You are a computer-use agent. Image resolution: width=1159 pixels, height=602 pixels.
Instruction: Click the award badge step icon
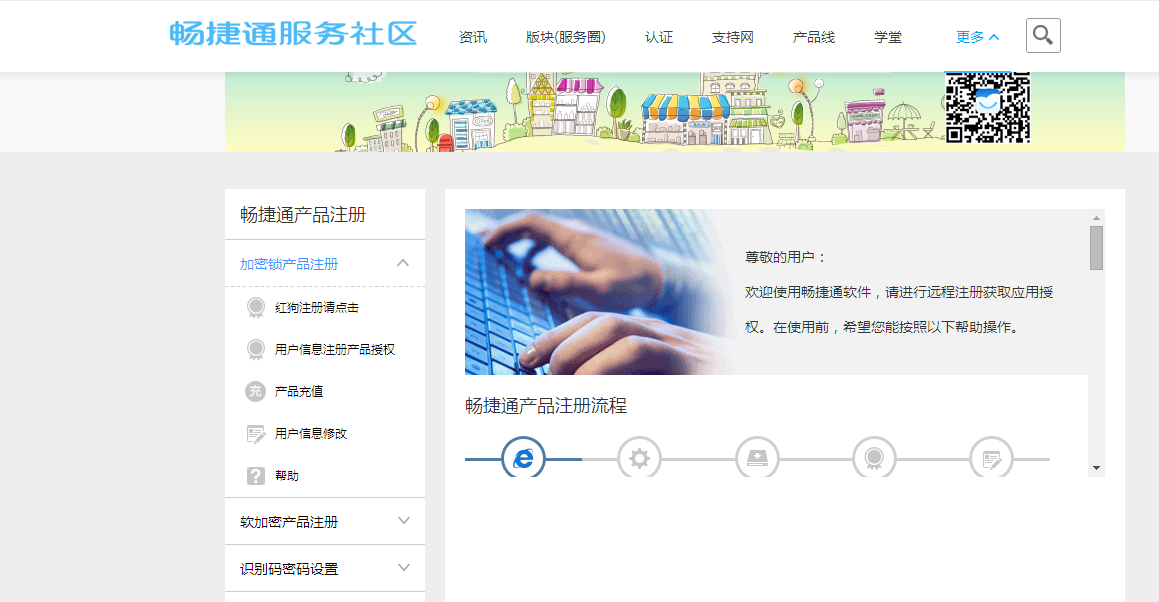[874, 459]
